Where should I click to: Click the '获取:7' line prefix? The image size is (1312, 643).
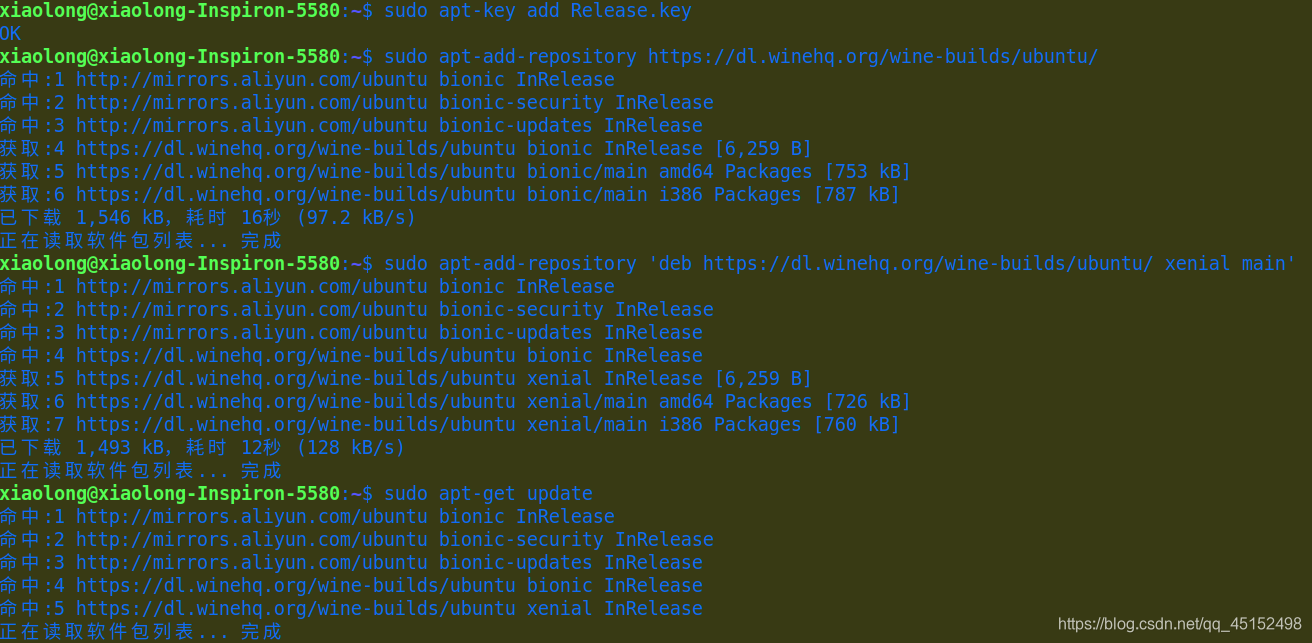coord(32,425)
